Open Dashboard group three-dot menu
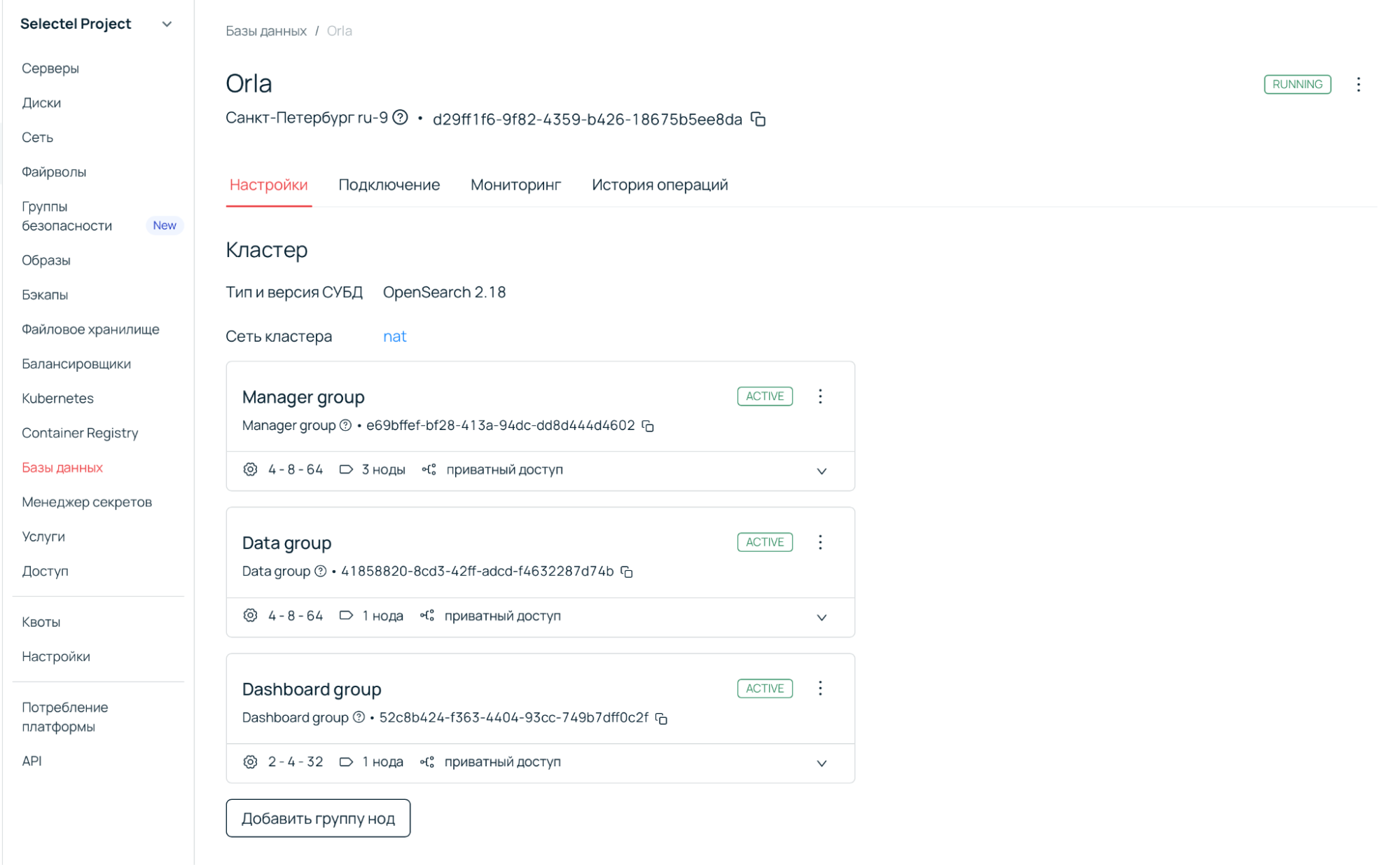Viewport: 1400px width, 865px height. (x=820, y=688)
